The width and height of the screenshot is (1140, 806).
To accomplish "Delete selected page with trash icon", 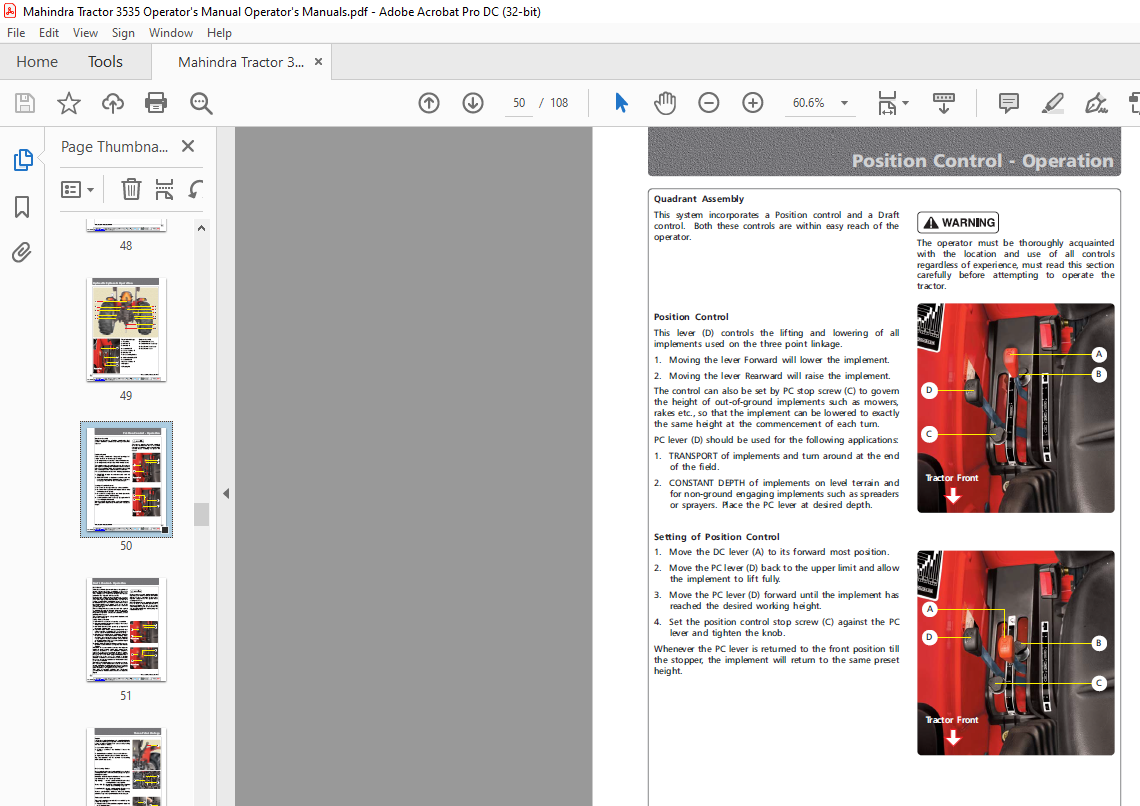I will point(131,190).
